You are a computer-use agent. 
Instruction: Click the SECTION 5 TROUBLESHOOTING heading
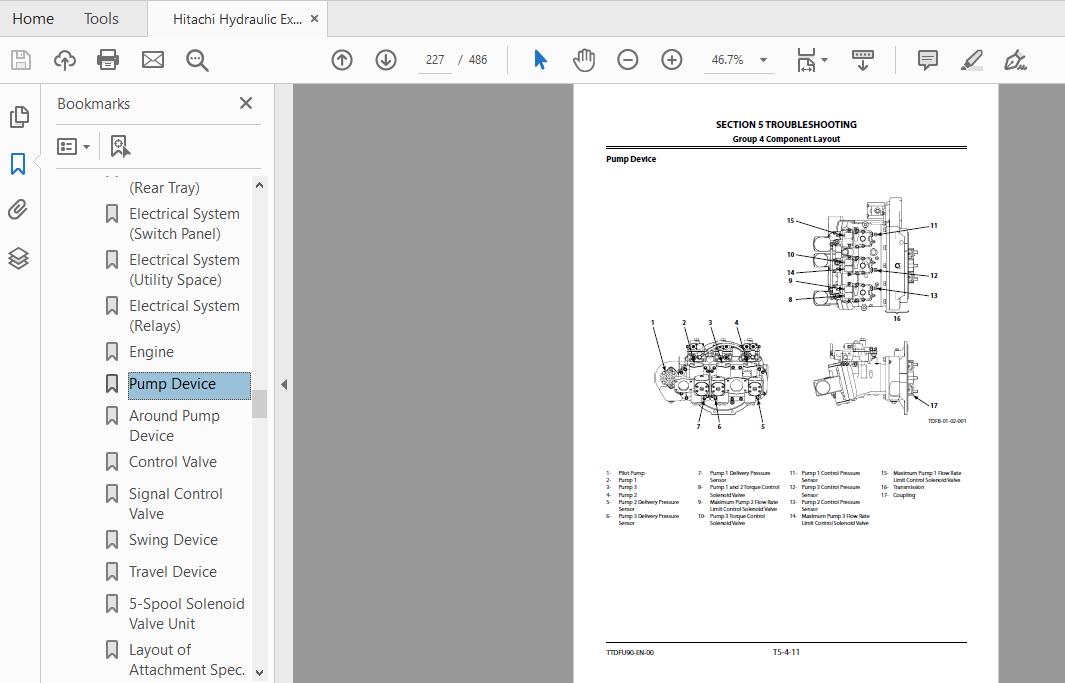786,124
